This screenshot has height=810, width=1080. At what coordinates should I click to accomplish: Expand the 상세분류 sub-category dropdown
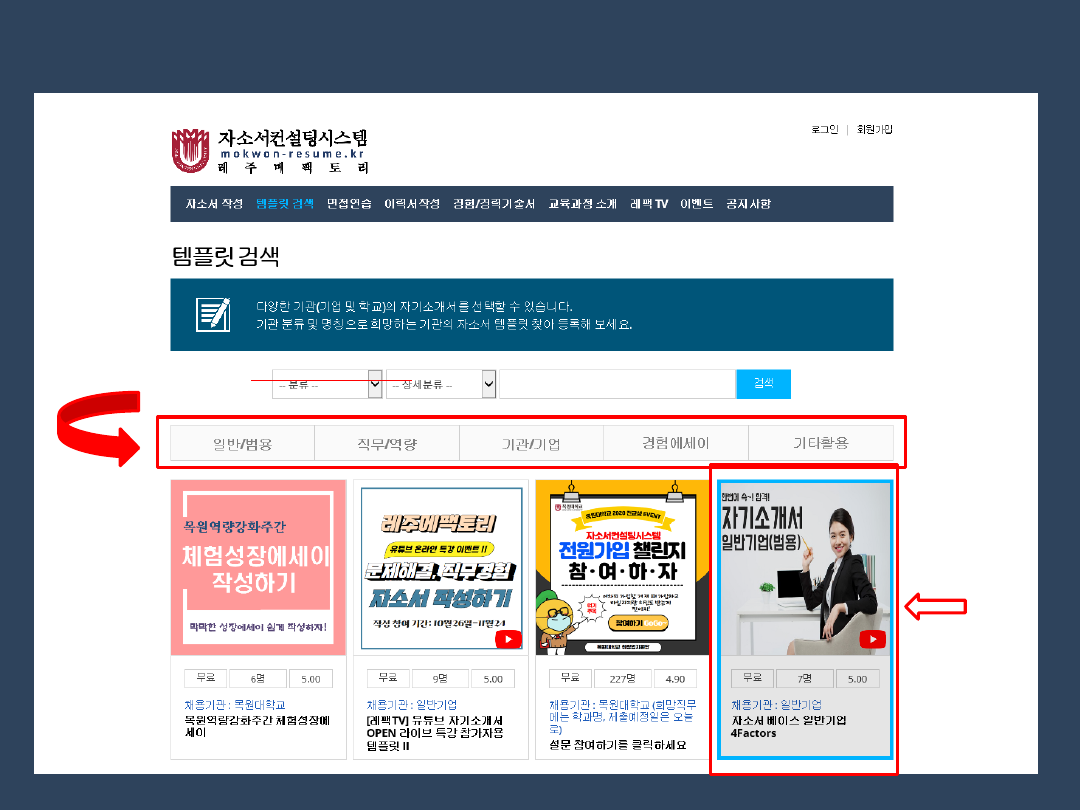point(441,384)
